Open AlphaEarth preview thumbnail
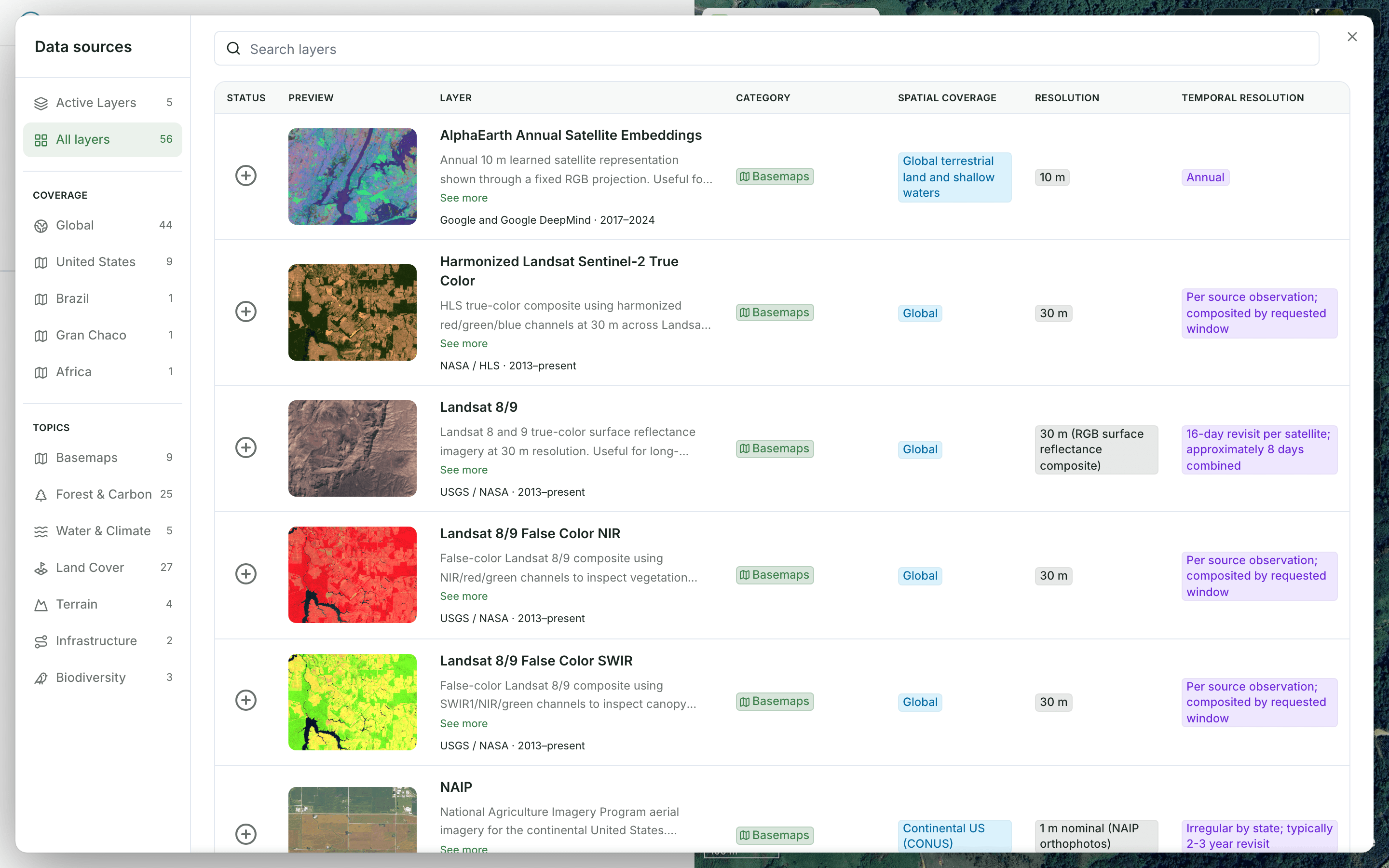Image resolution: width=1389 pixels, height=868 pixels. click(x=353, y=176)
